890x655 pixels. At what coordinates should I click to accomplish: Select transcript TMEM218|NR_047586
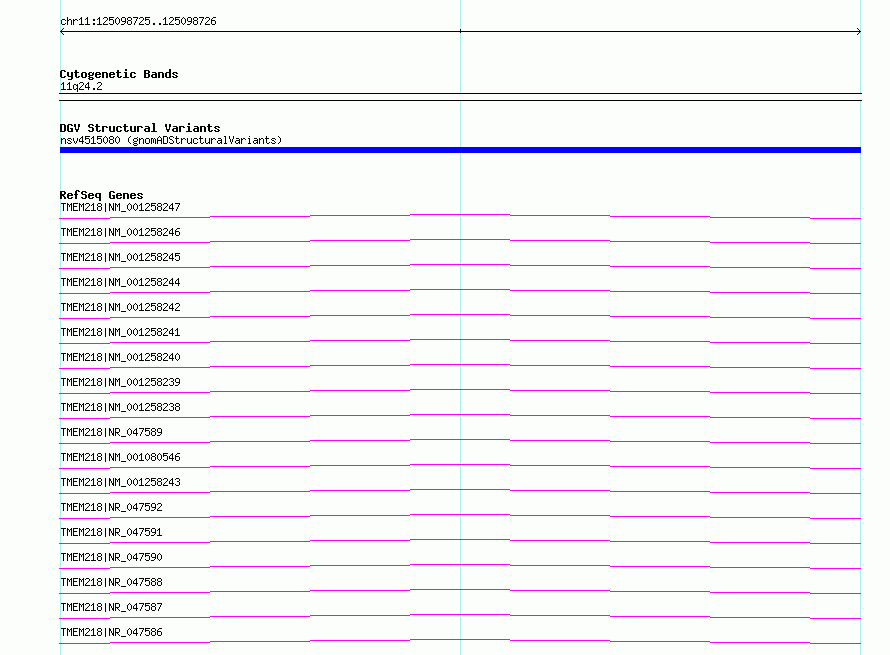point(111,632)
